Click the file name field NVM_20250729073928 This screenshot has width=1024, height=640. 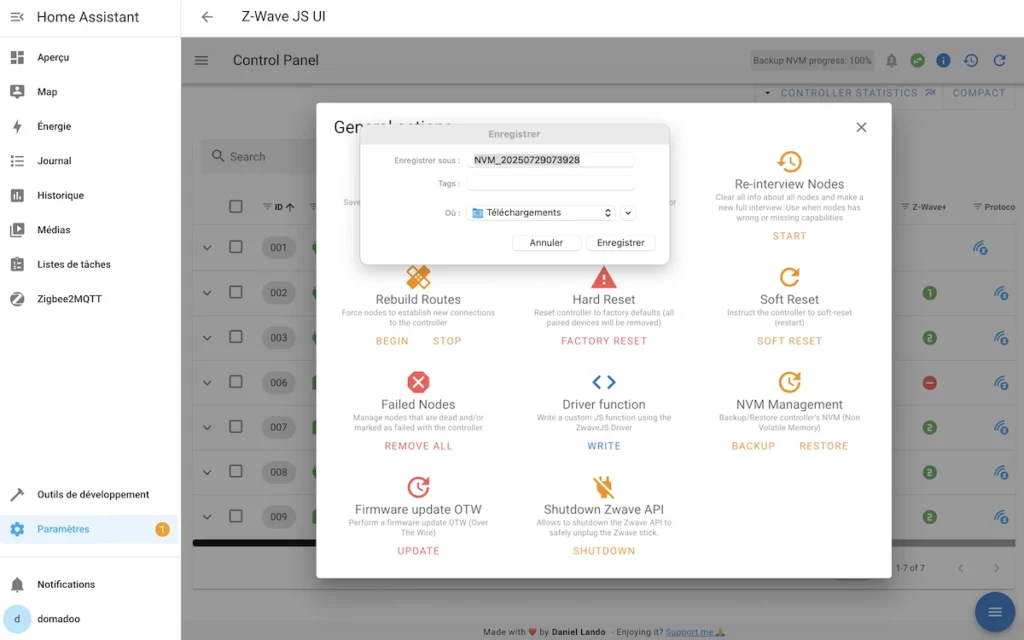pos(551,160)
